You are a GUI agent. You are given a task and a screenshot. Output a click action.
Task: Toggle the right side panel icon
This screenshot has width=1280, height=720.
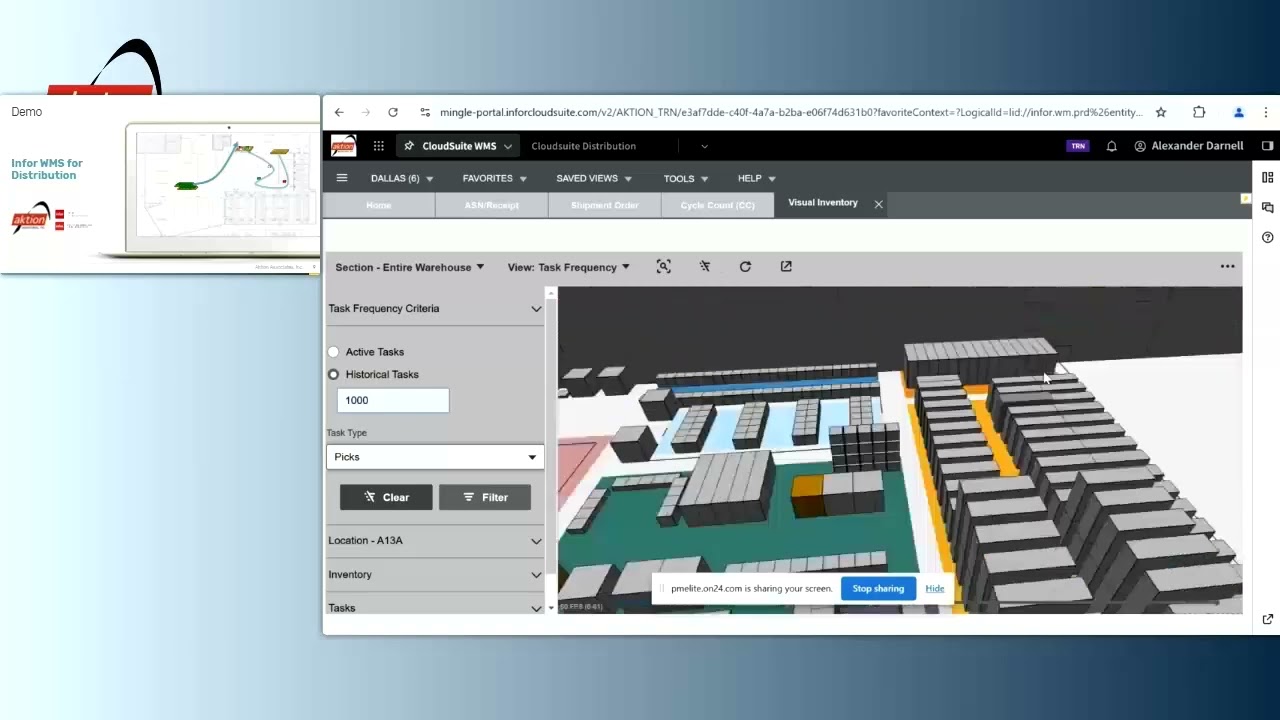pos(1267,146)
